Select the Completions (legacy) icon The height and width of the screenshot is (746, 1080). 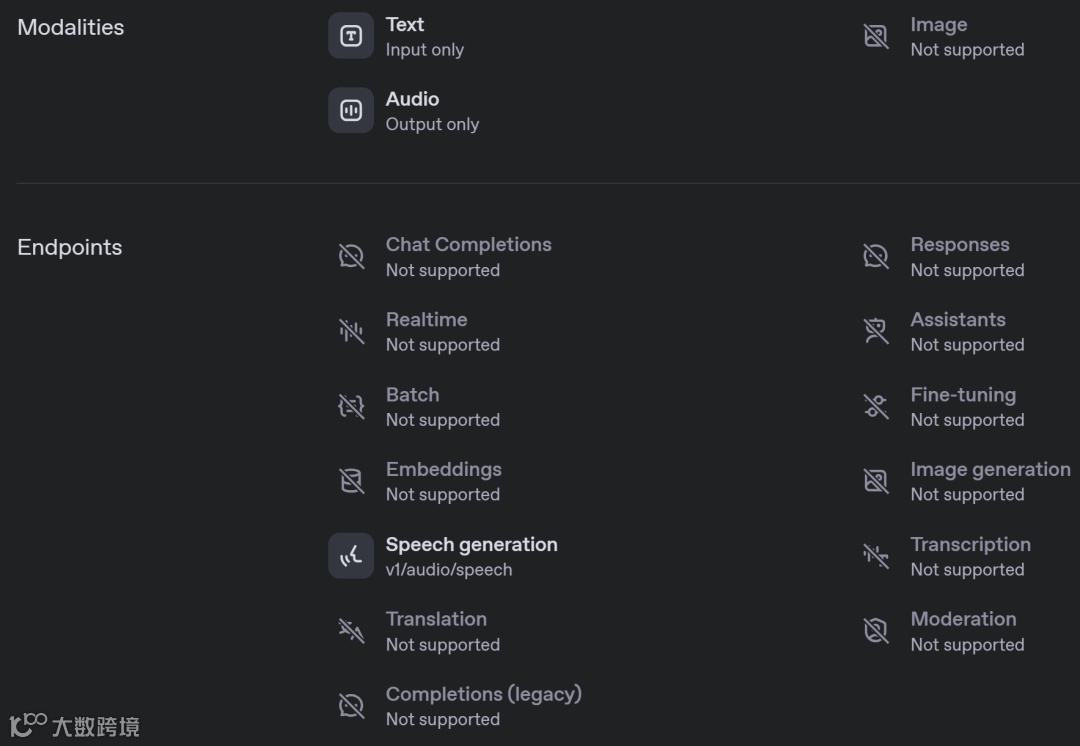point(351,706)
